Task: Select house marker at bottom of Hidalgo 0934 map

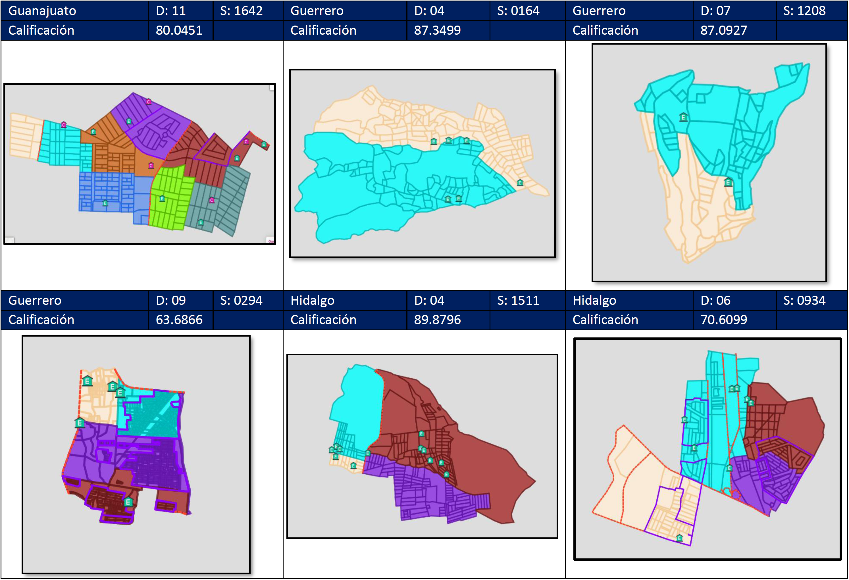Action: (x=679, y=538)
